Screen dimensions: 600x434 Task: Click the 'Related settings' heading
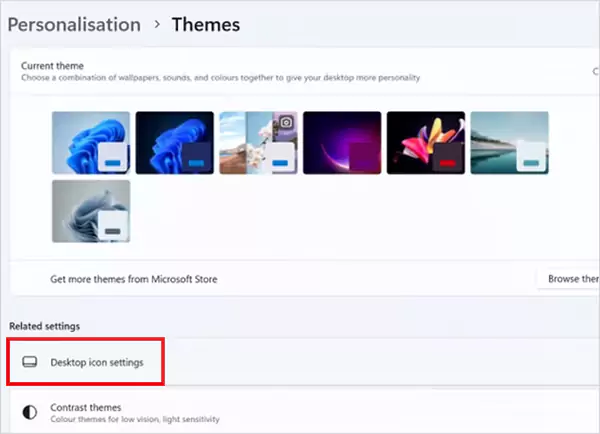44,326
